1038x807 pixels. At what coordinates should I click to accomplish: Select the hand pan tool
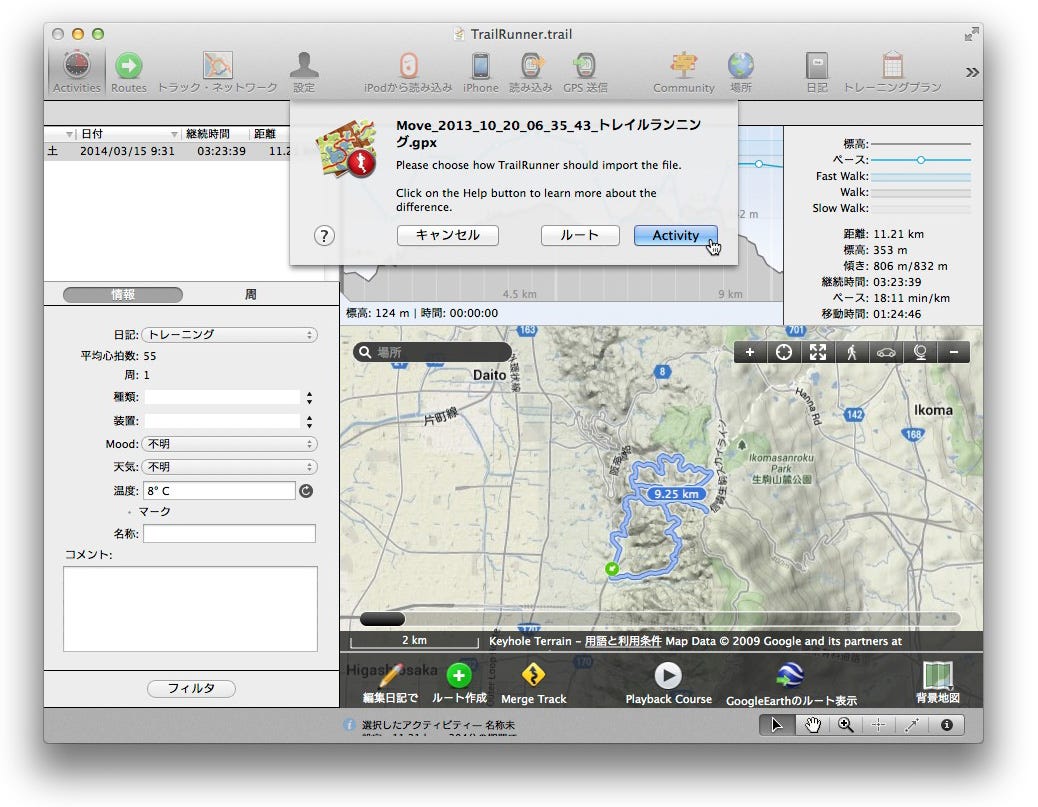tap(812, 726)
